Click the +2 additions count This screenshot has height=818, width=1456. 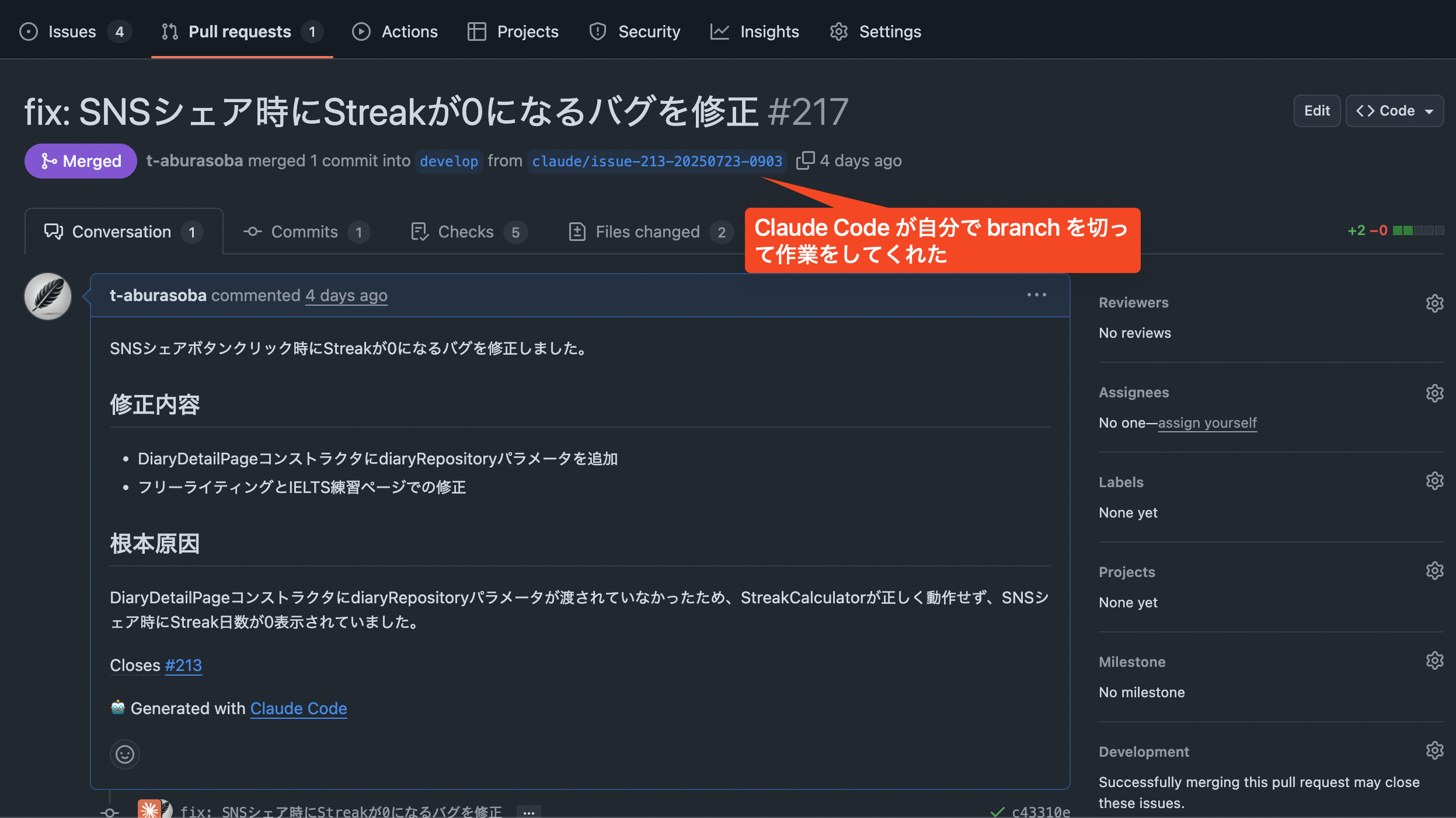click(x=1356, y=230)
